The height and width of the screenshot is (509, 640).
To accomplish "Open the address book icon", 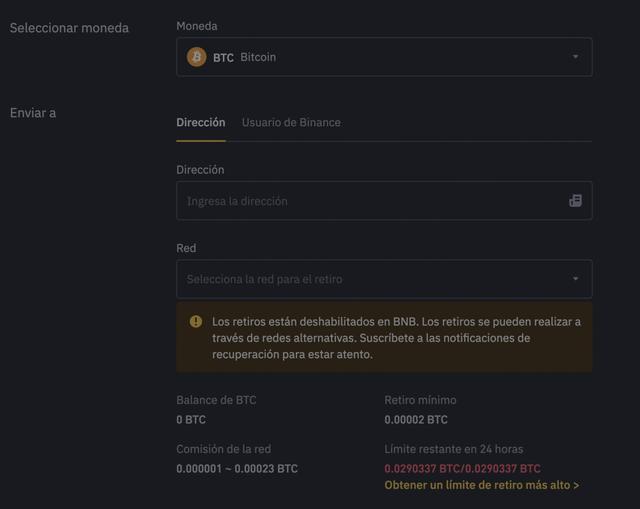I will 575,201.
